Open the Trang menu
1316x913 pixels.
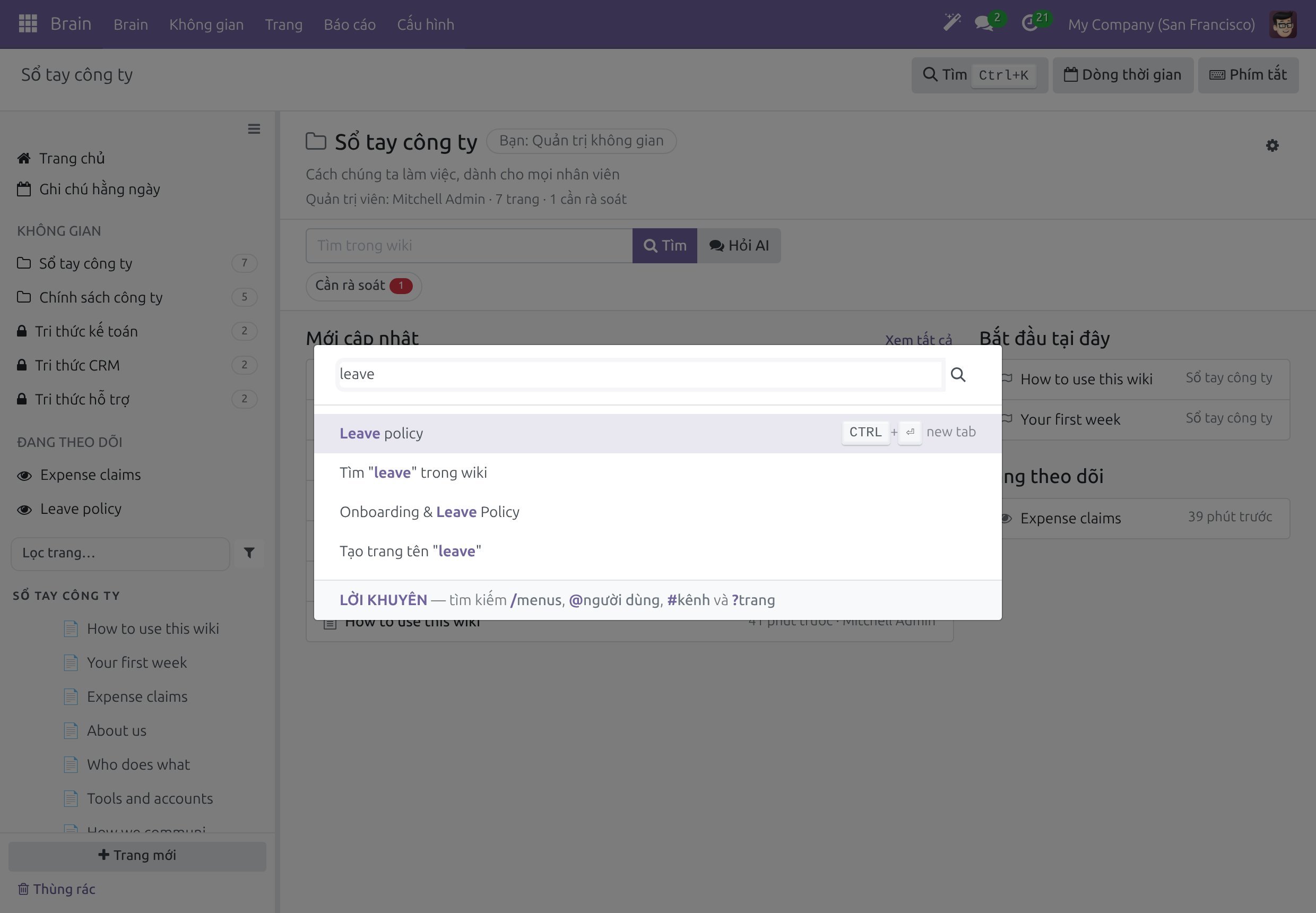(x=283, y=24)
